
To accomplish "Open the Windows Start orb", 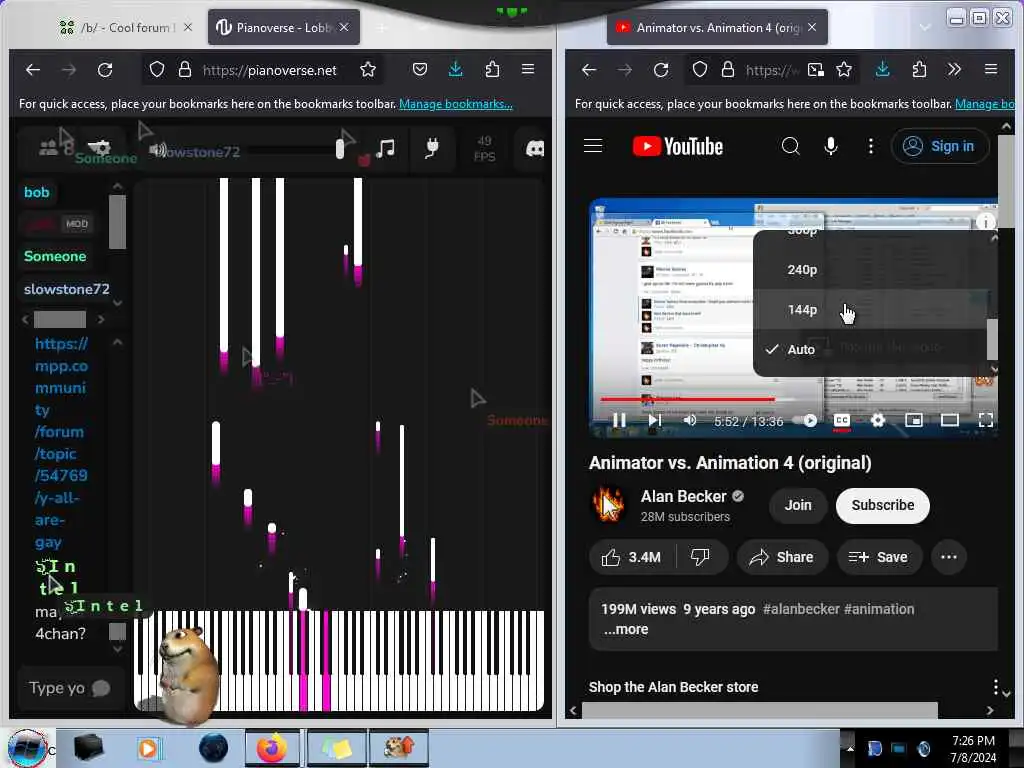I will tap(27, 748).
